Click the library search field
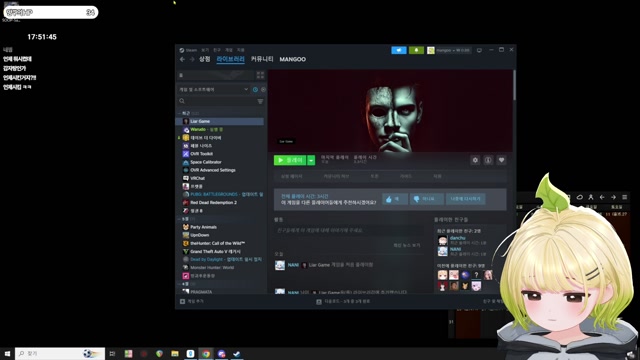This screenshot has height=360, width=640. click(x=217, y=101)
